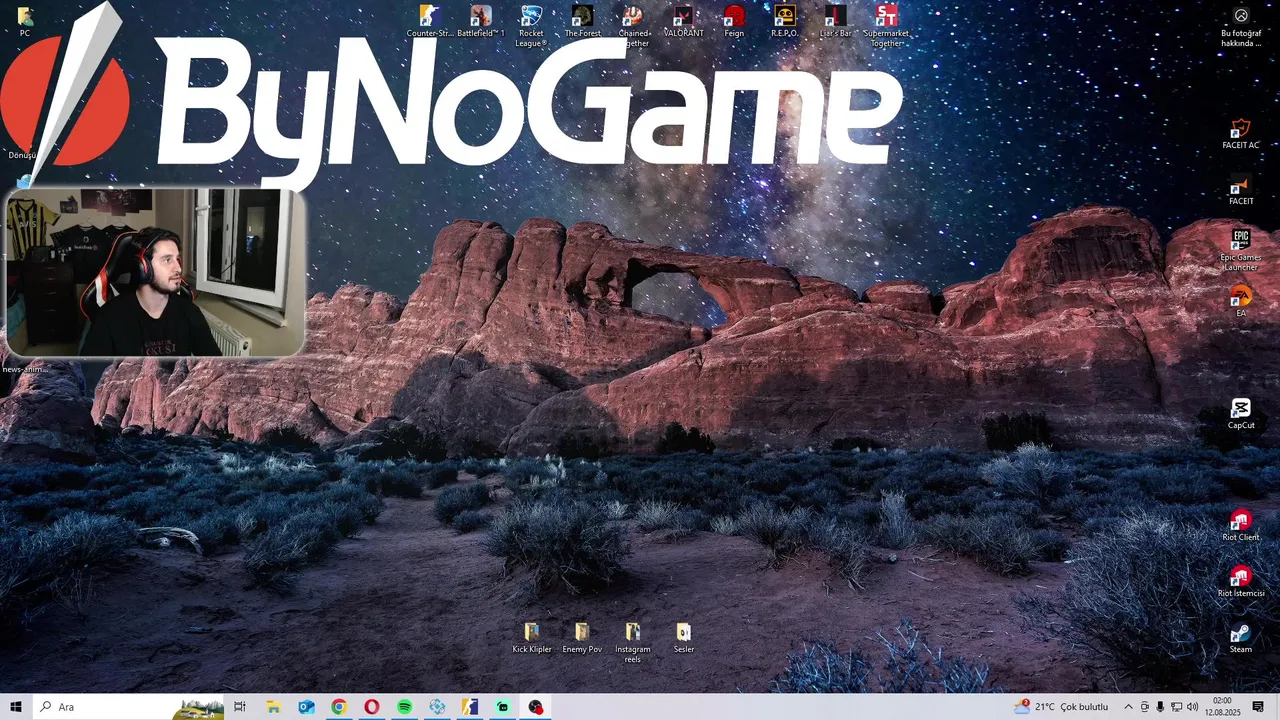The image size is (1280, 720).
Task: Open Outlook from the taskbar
Action: [306, 707]
